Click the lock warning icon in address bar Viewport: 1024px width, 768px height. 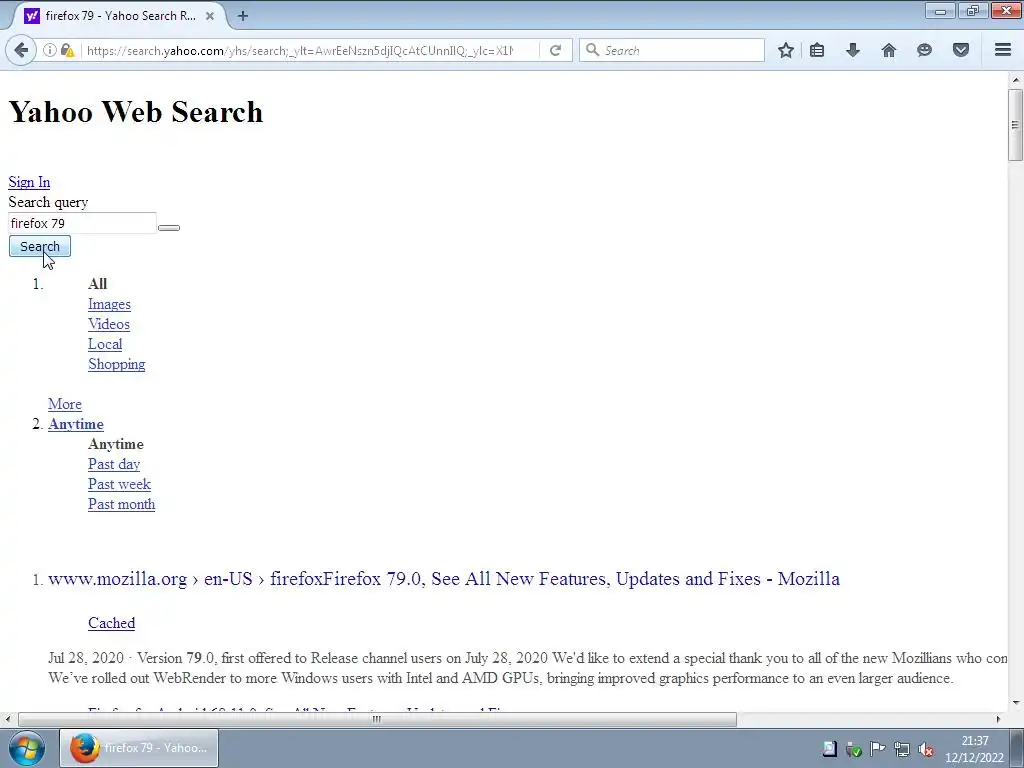67,50
